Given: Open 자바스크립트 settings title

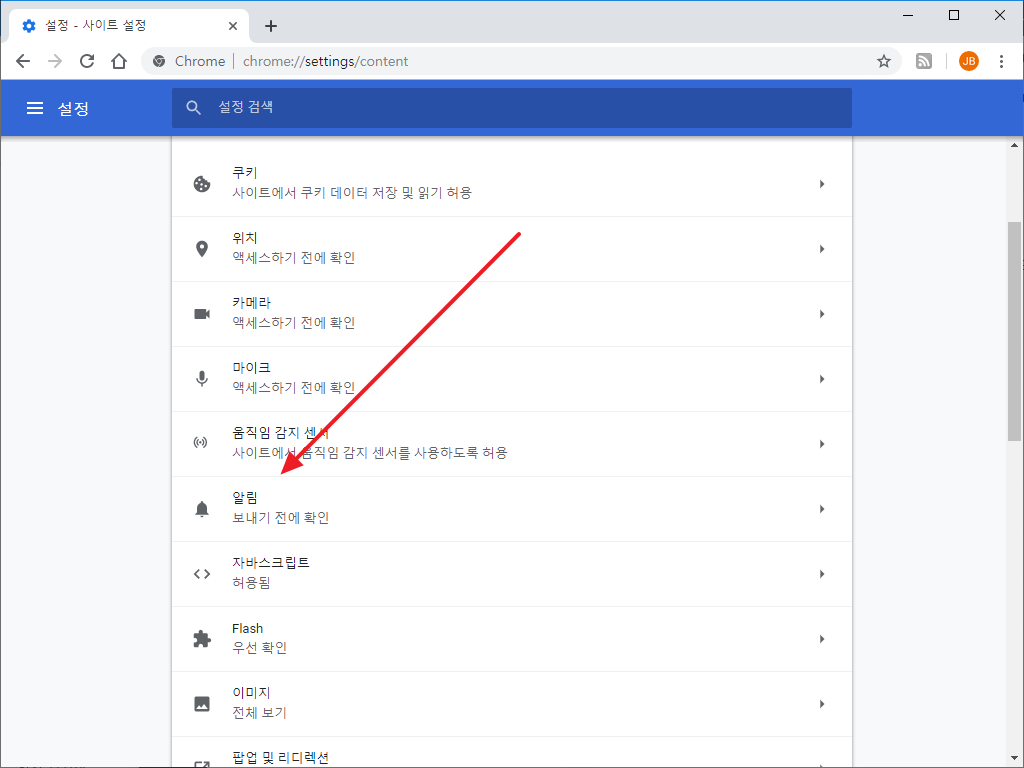Looking at the screenshot, I should (271, 563).
